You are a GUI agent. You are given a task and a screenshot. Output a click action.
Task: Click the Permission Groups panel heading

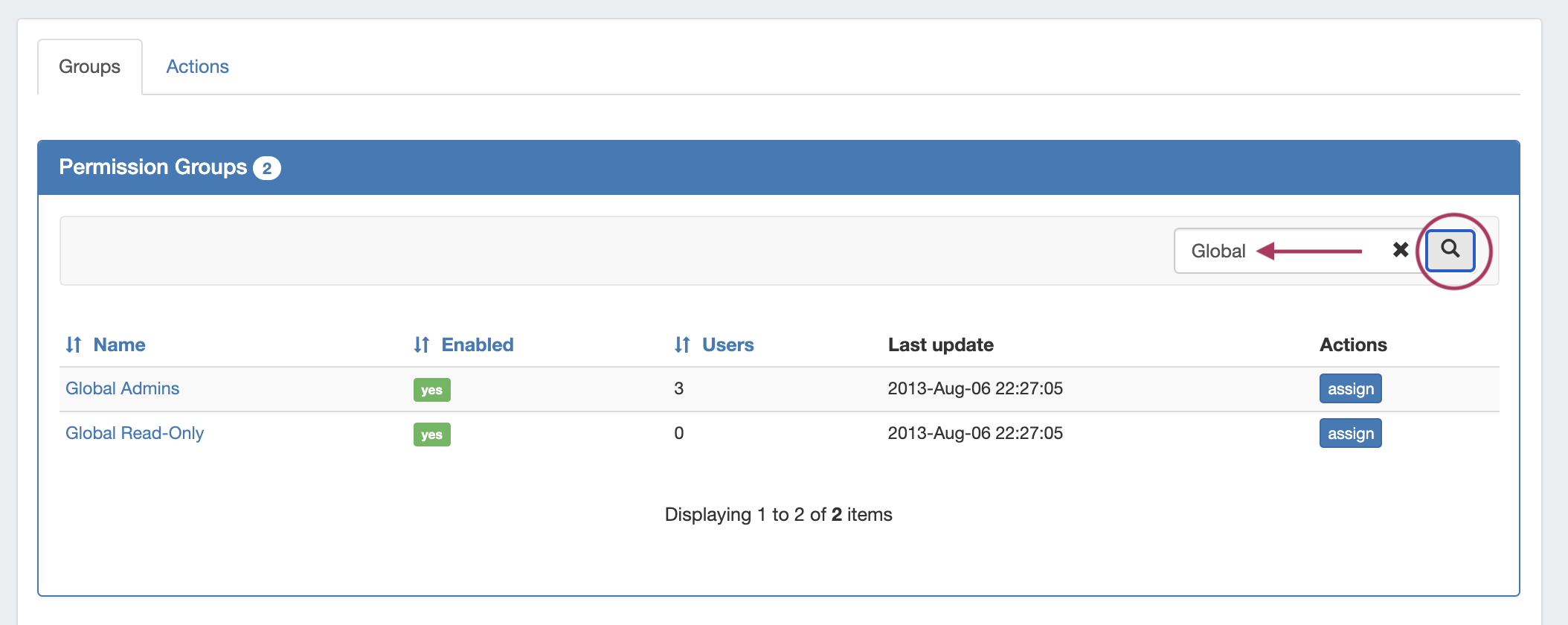[x=152, y=167]
